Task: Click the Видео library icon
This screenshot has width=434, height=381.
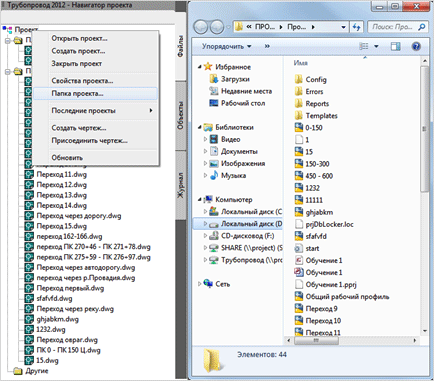Action: coord(214,139)
